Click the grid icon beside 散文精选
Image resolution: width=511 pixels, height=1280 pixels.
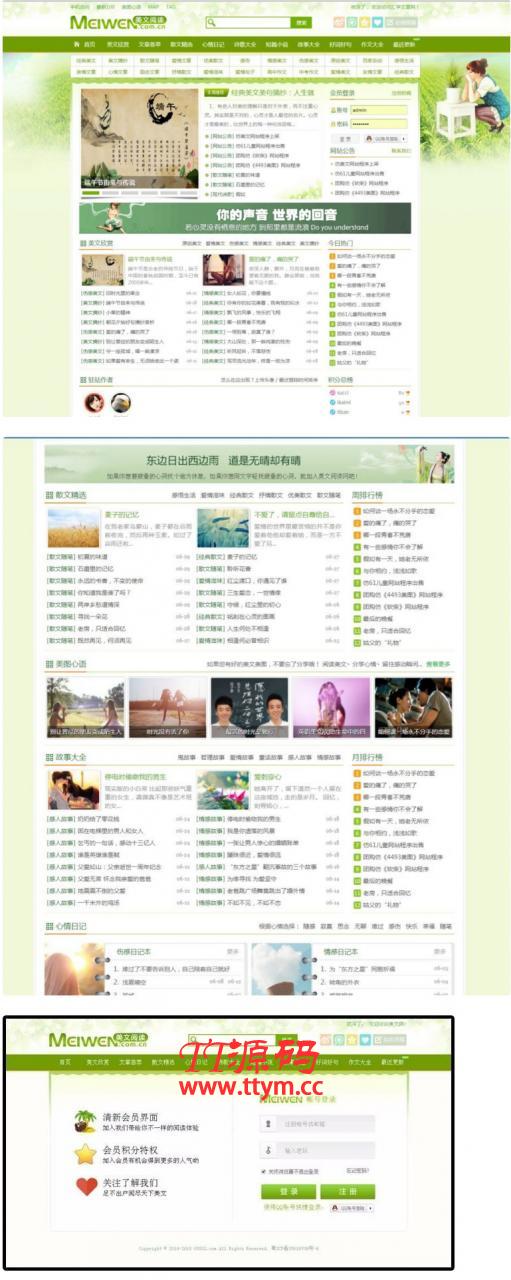[49, 495]
